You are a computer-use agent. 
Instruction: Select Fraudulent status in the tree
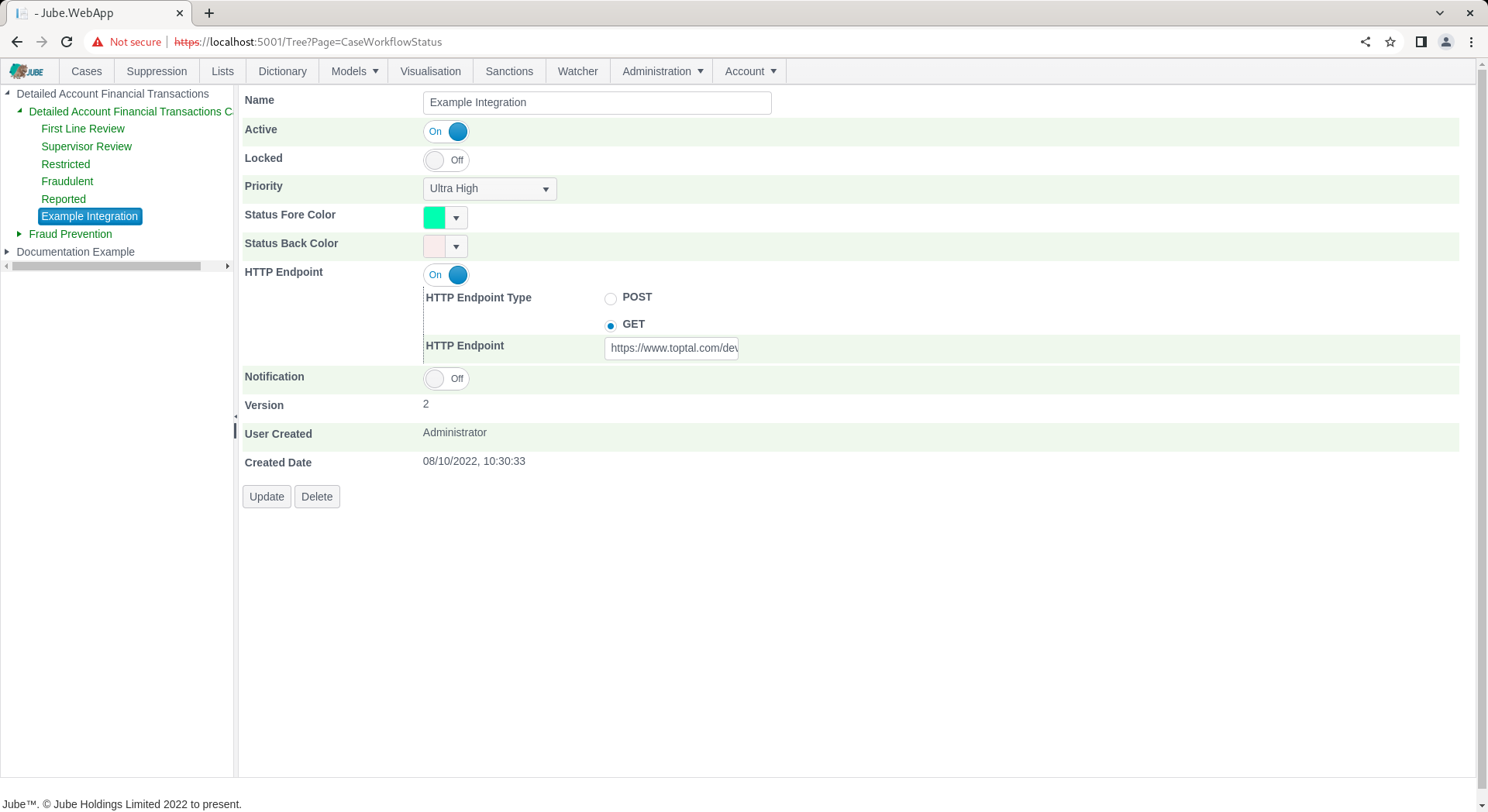67,181
